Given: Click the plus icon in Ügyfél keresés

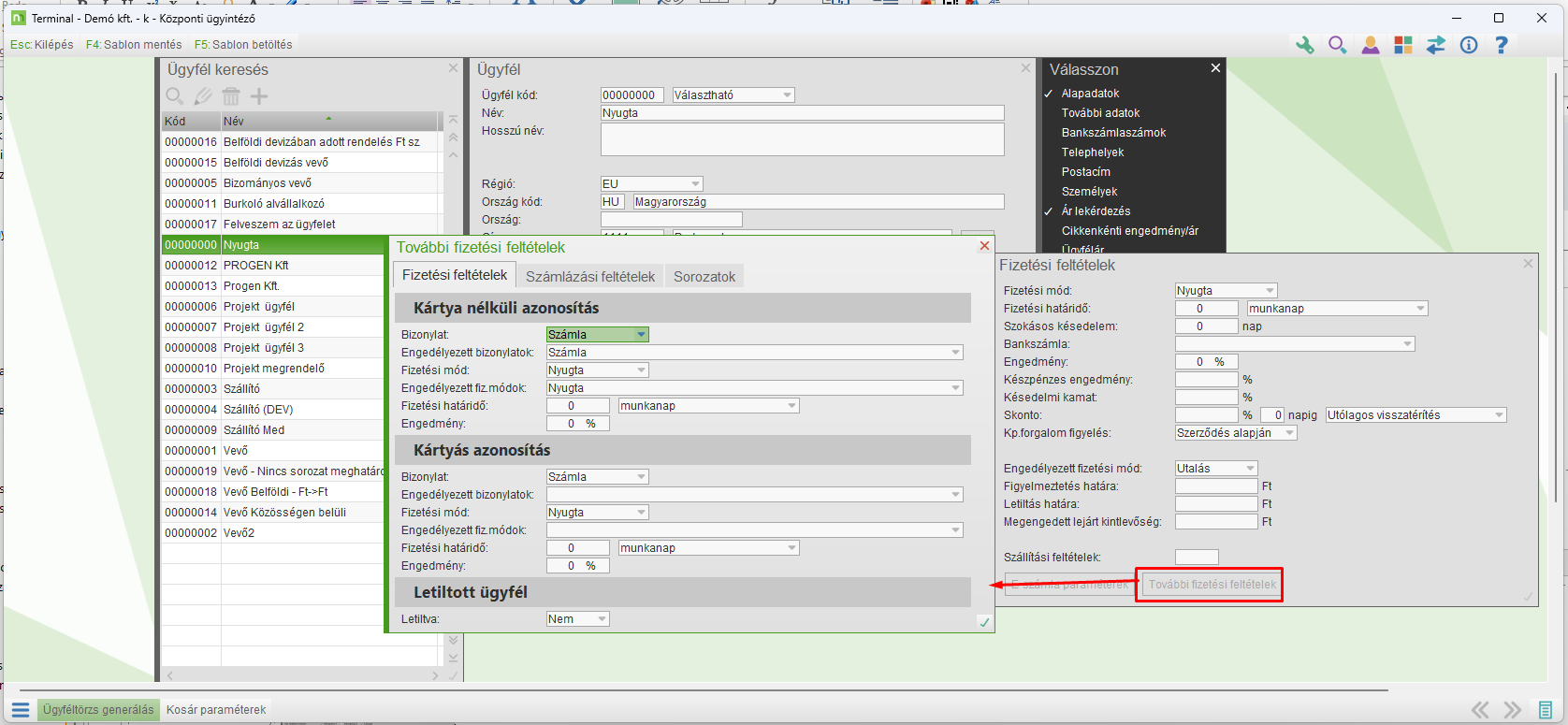Looking at the screenshot, I should click(x=259, y=96).
